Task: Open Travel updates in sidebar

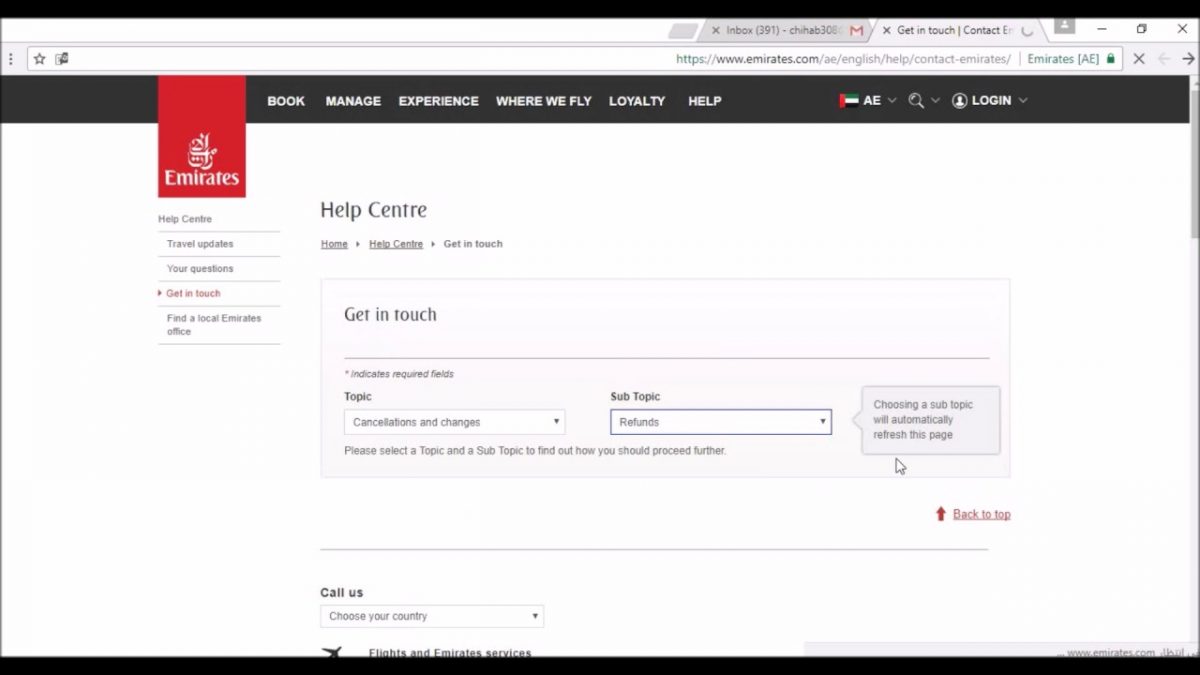Action: click(x=200, y=244)
